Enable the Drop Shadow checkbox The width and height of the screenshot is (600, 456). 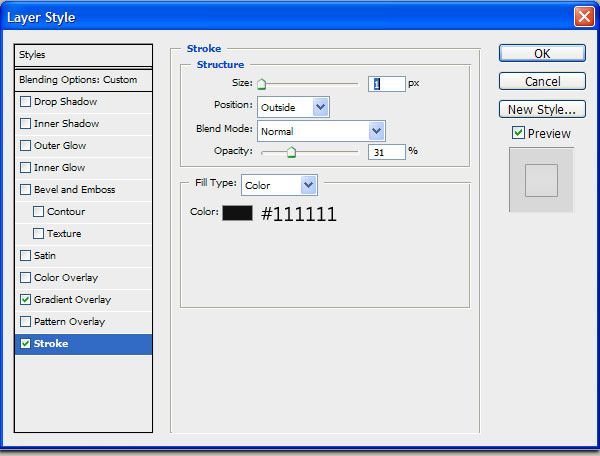tap(25, 102)
